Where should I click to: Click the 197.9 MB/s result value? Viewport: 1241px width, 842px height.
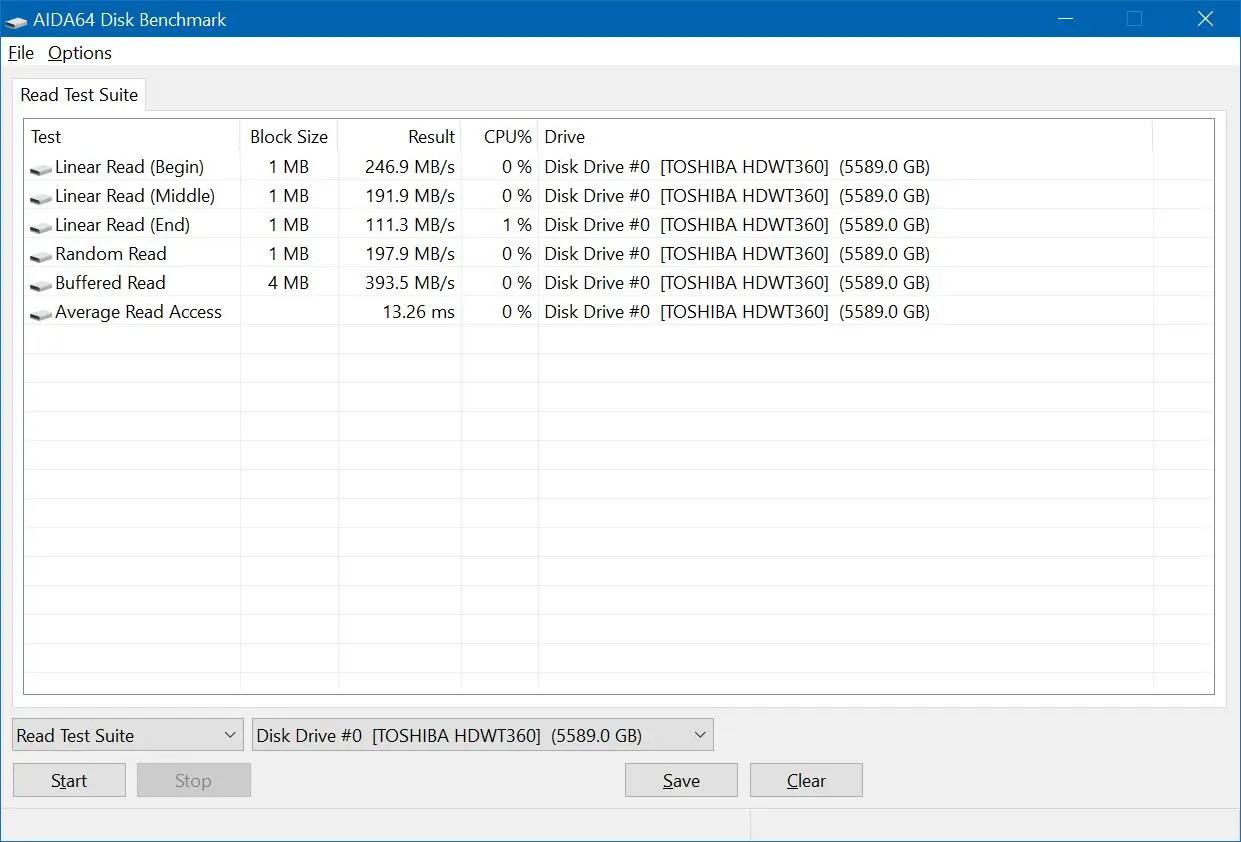pos(410,254)
